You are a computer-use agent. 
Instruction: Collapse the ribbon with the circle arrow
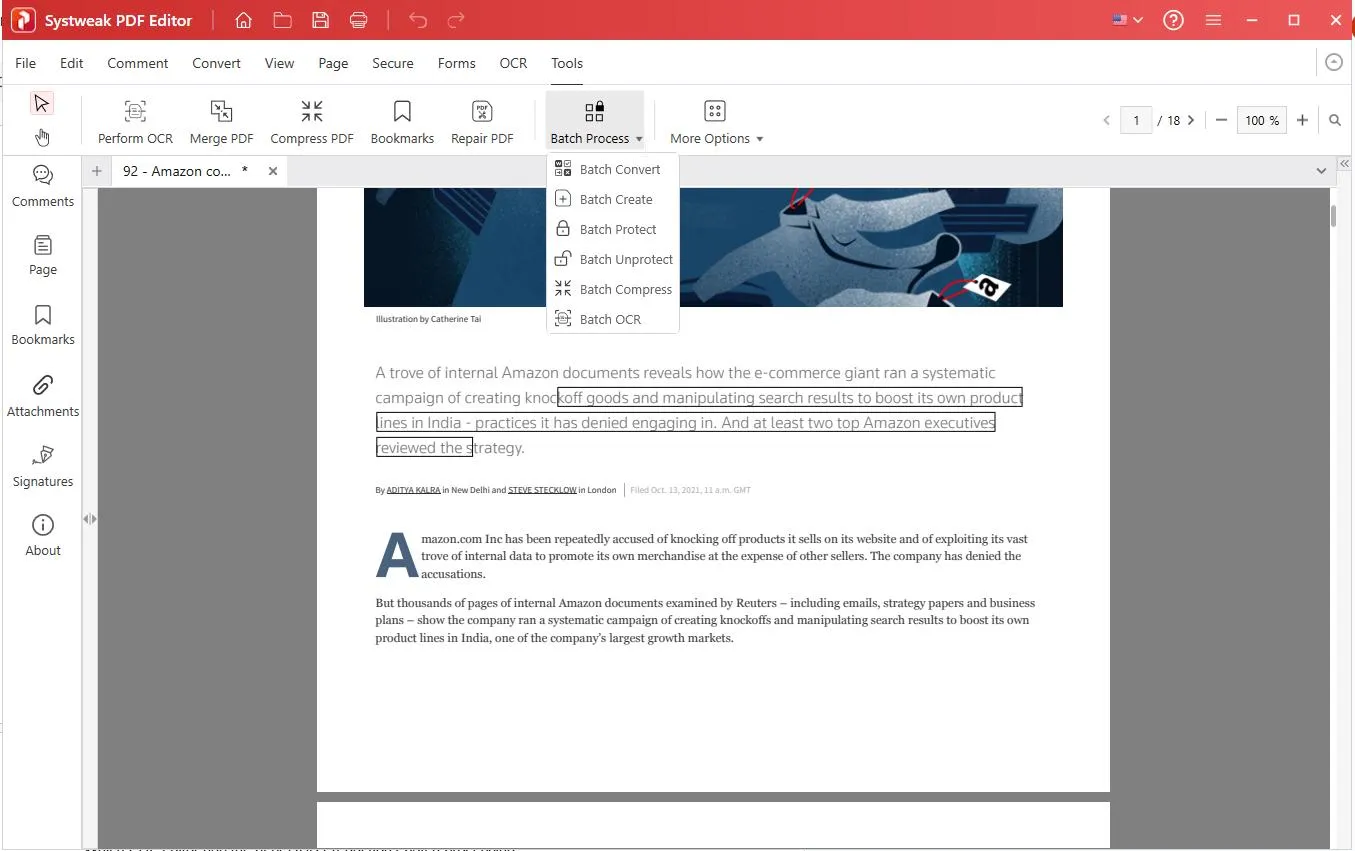coord(1334,62)
